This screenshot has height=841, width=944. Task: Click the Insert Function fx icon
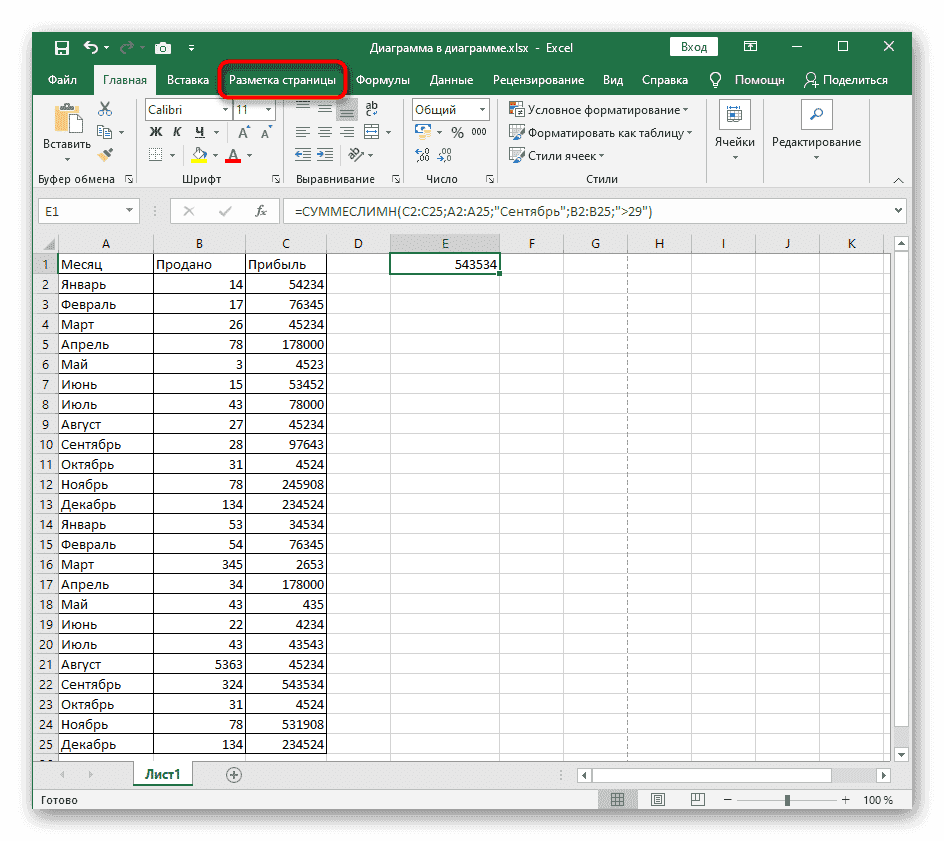260,211
